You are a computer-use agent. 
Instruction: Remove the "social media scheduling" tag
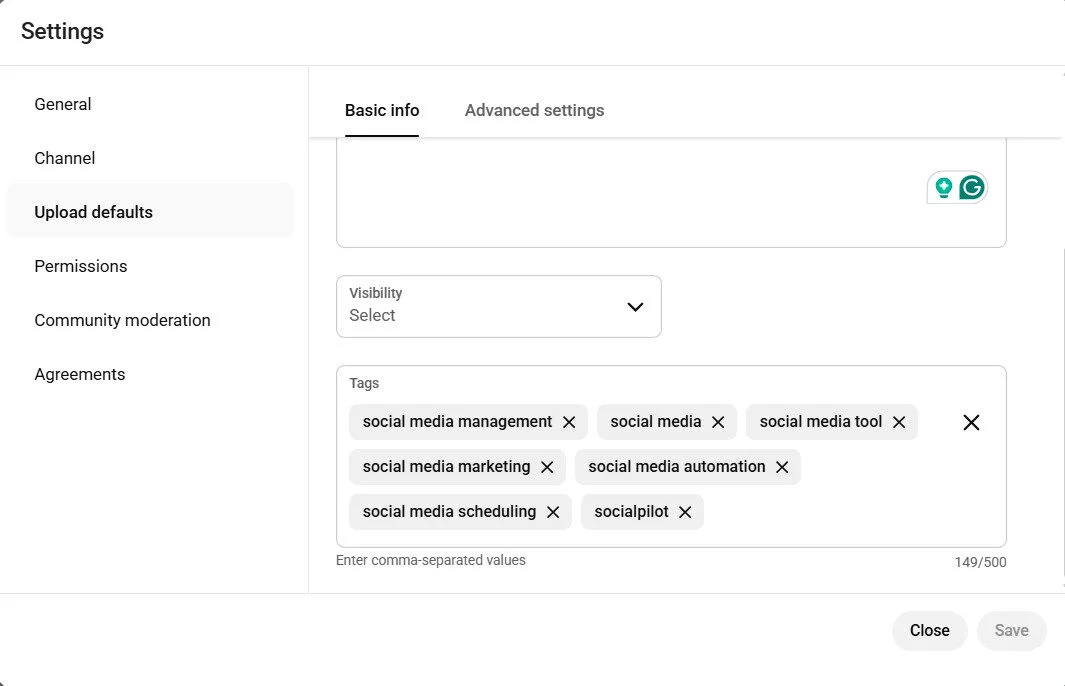[x=553, y=512]
